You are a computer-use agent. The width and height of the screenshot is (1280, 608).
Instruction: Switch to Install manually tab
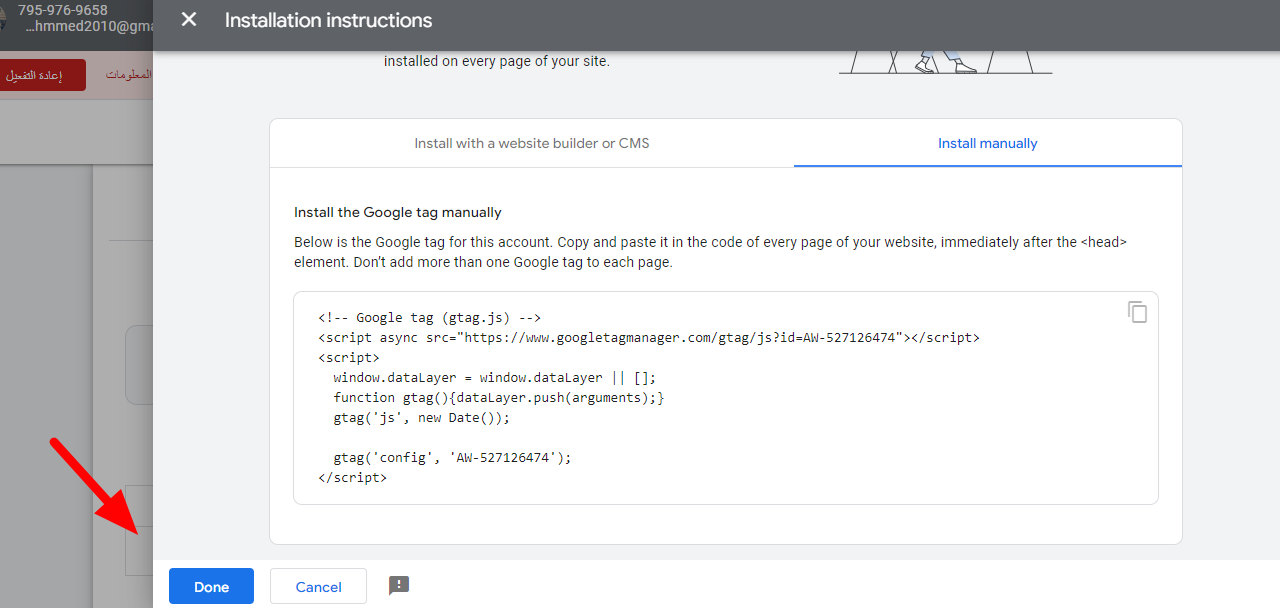pos(988,143)
